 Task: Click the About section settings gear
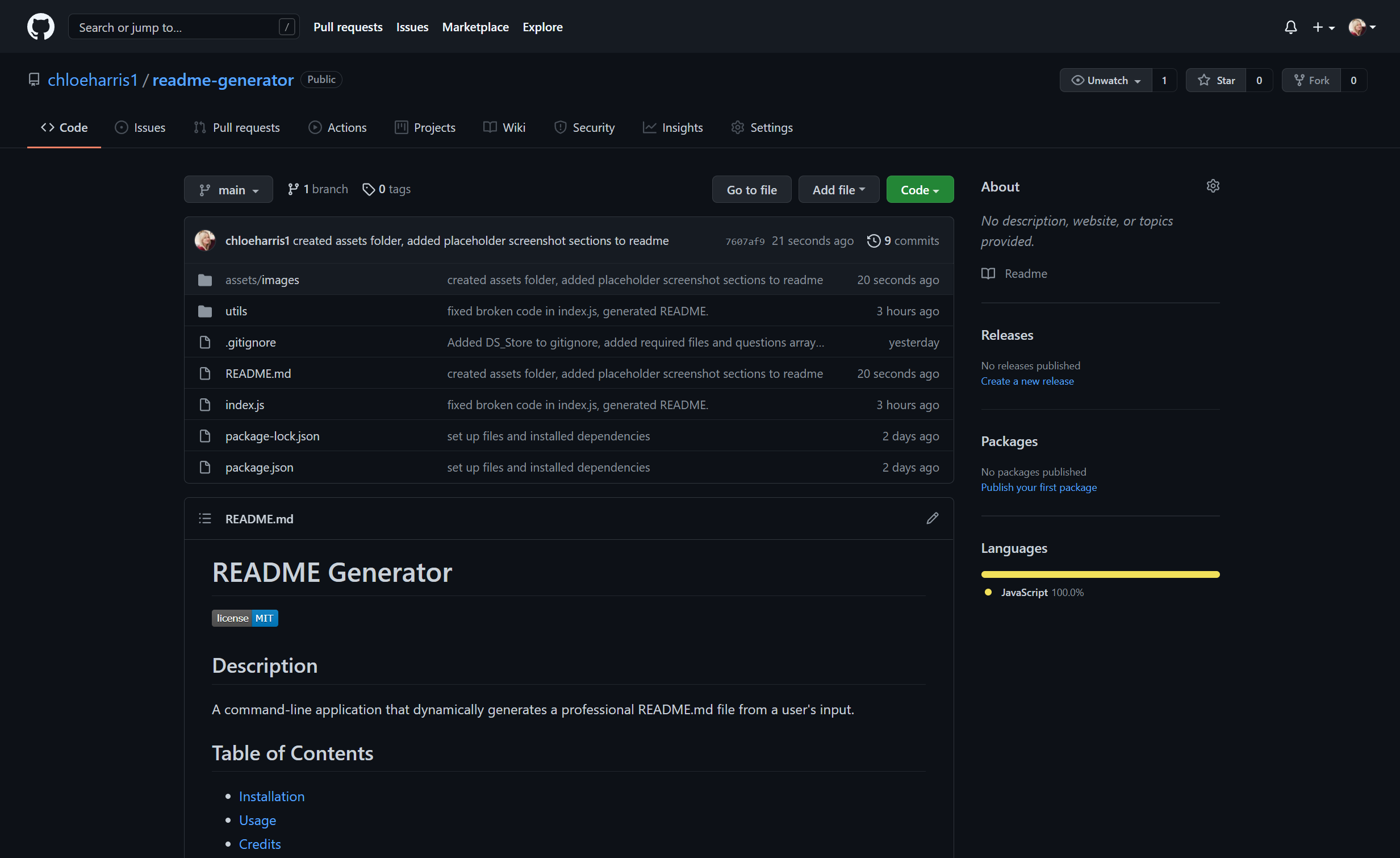[1213, 185]
